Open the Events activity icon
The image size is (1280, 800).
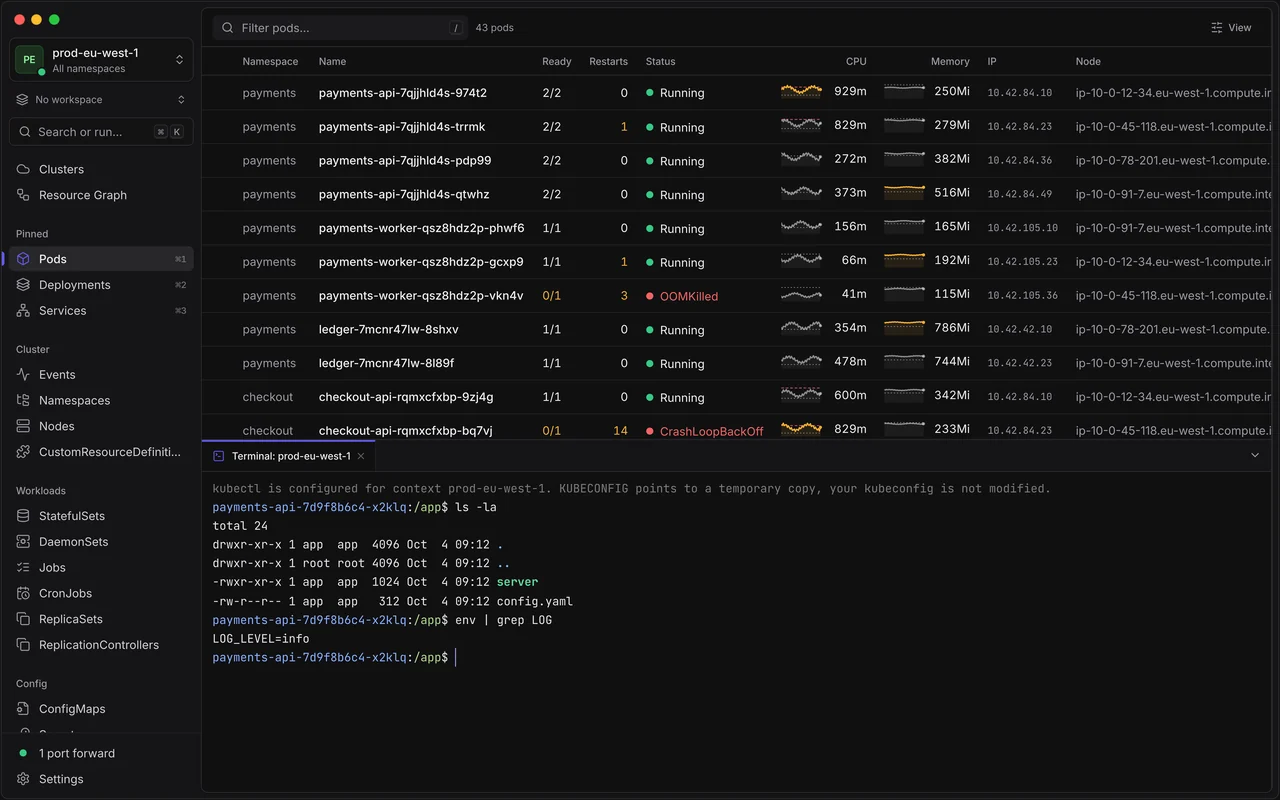coord(23,375)
